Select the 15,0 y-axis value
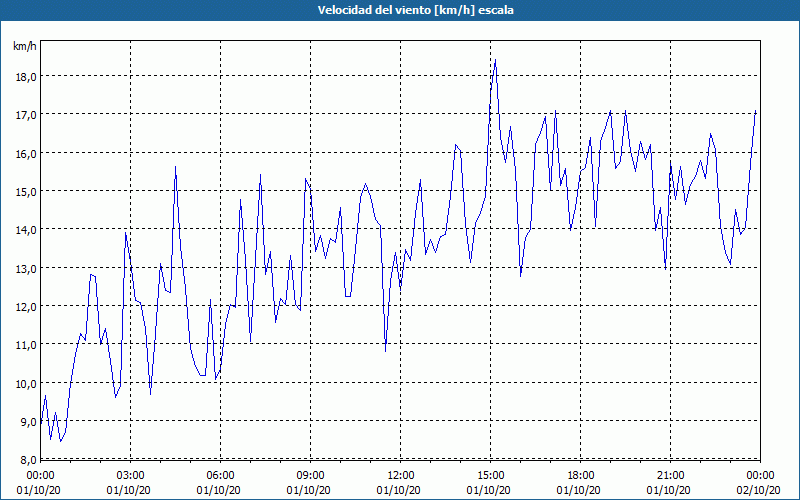Screen dimensions: 800x500 [27, 192]
